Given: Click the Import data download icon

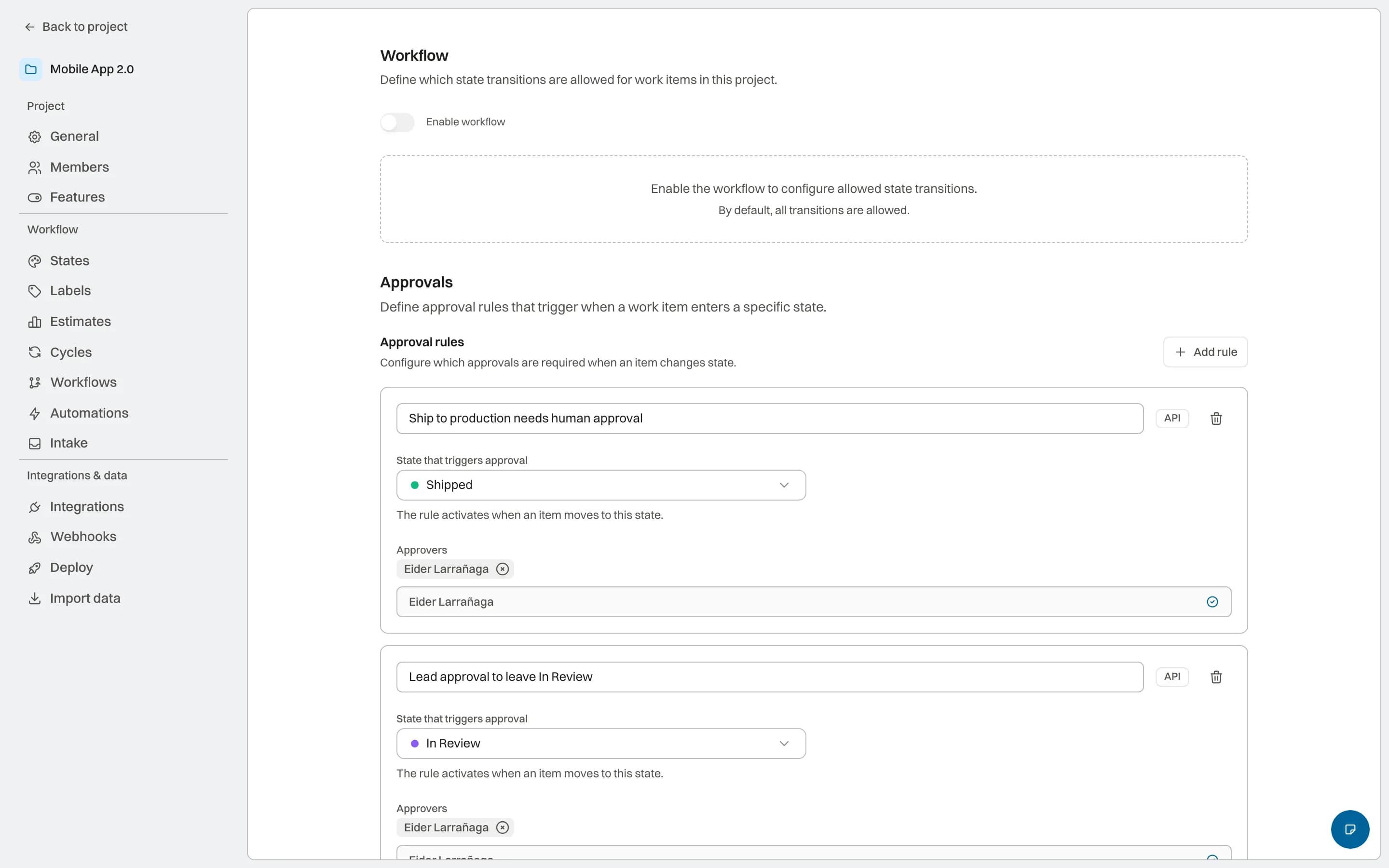Looking at the screenshot, I should click(35, 599).
